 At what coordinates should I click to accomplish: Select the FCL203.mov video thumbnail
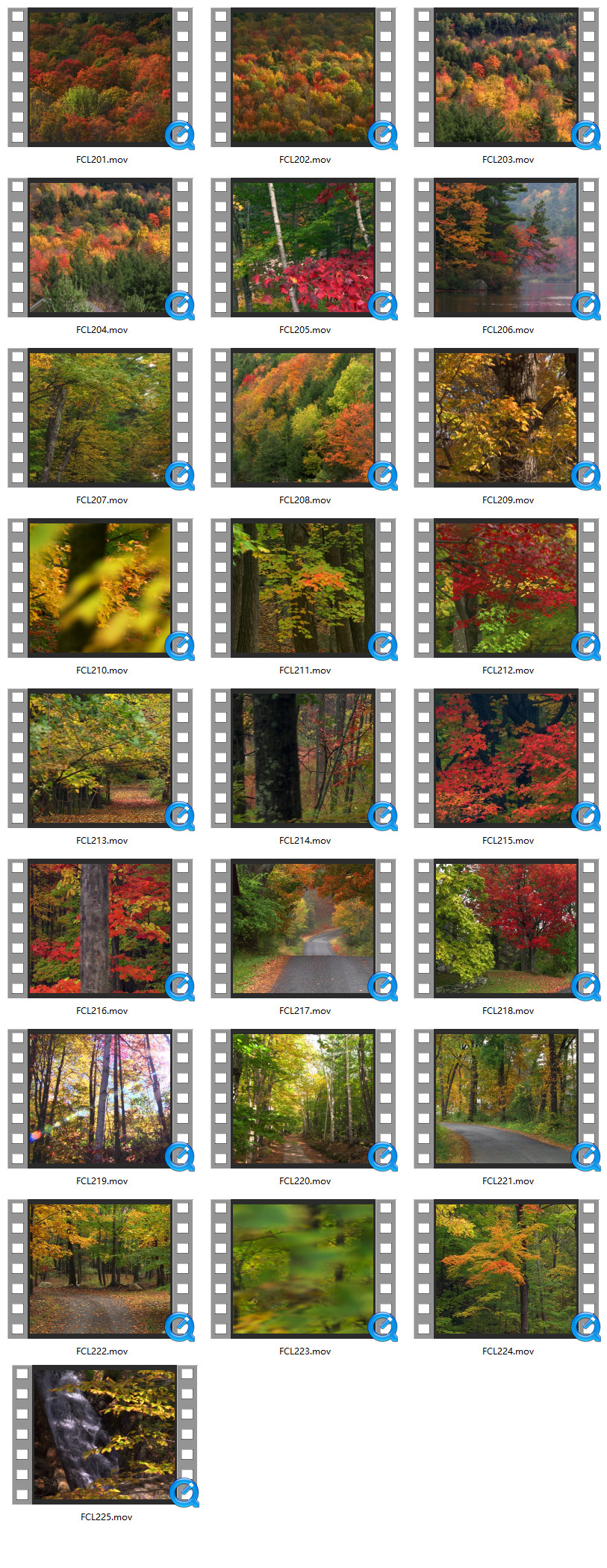click(x=506, y=77)
